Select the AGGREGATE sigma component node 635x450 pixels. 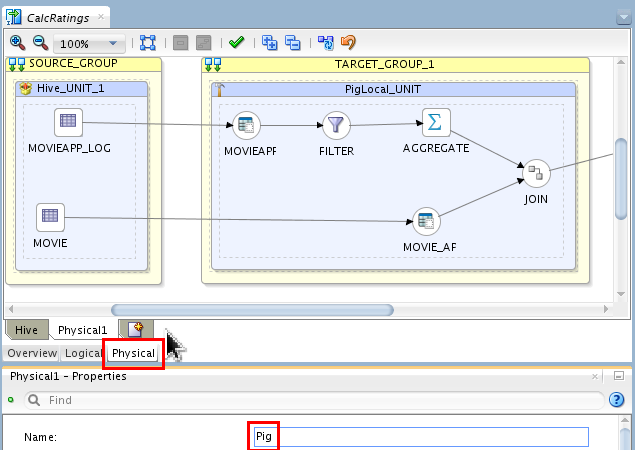[x=436, y=122]
